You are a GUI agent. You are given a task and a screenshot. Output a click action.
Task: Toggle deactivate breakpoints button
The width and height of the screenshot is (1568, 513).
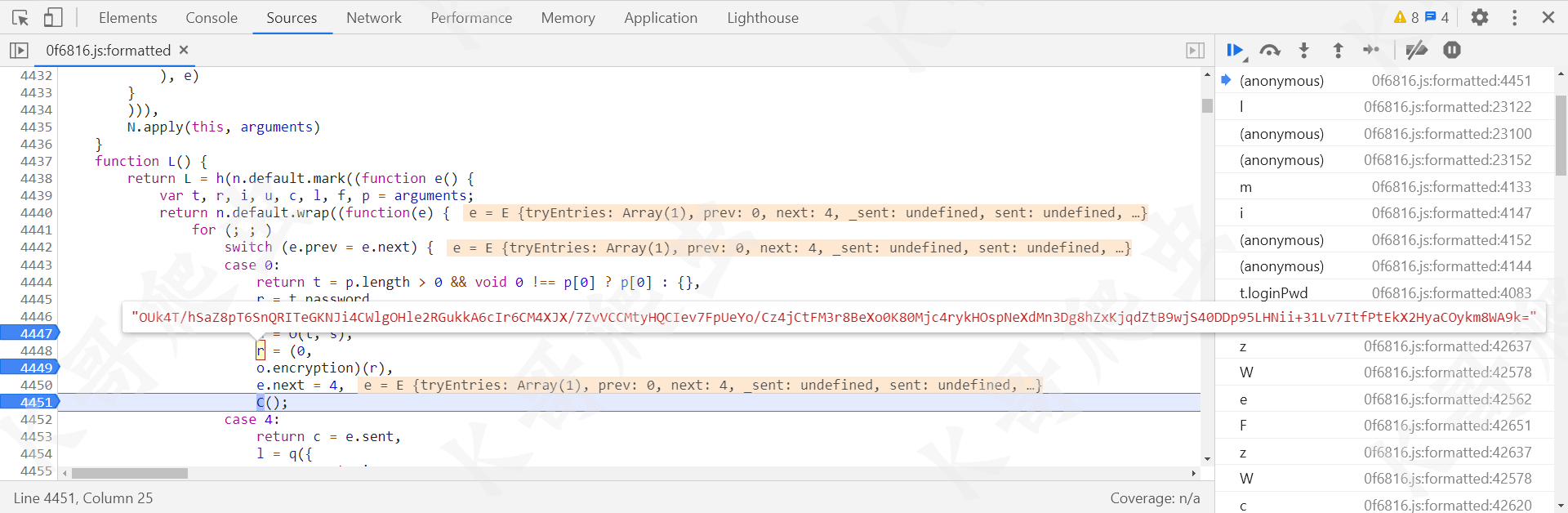coord(1416,51)
